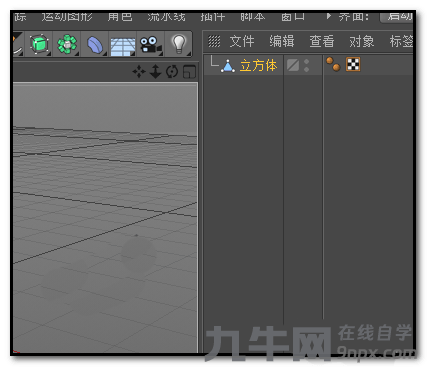Click the polygon object icon beside 立方体
The width and height of the screenshot is (427, 367).
(228, 66)
